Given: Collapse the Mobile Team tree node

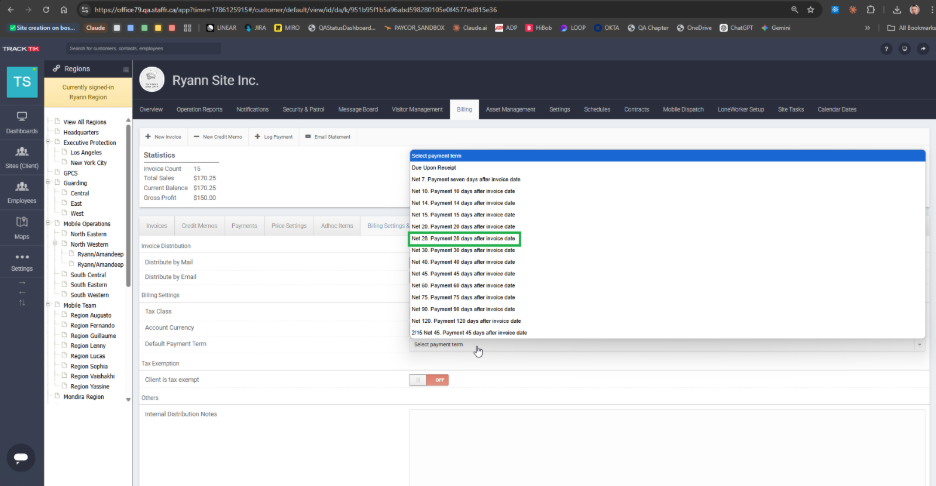Looking at the screenshot, I should [x=48, y=304].
